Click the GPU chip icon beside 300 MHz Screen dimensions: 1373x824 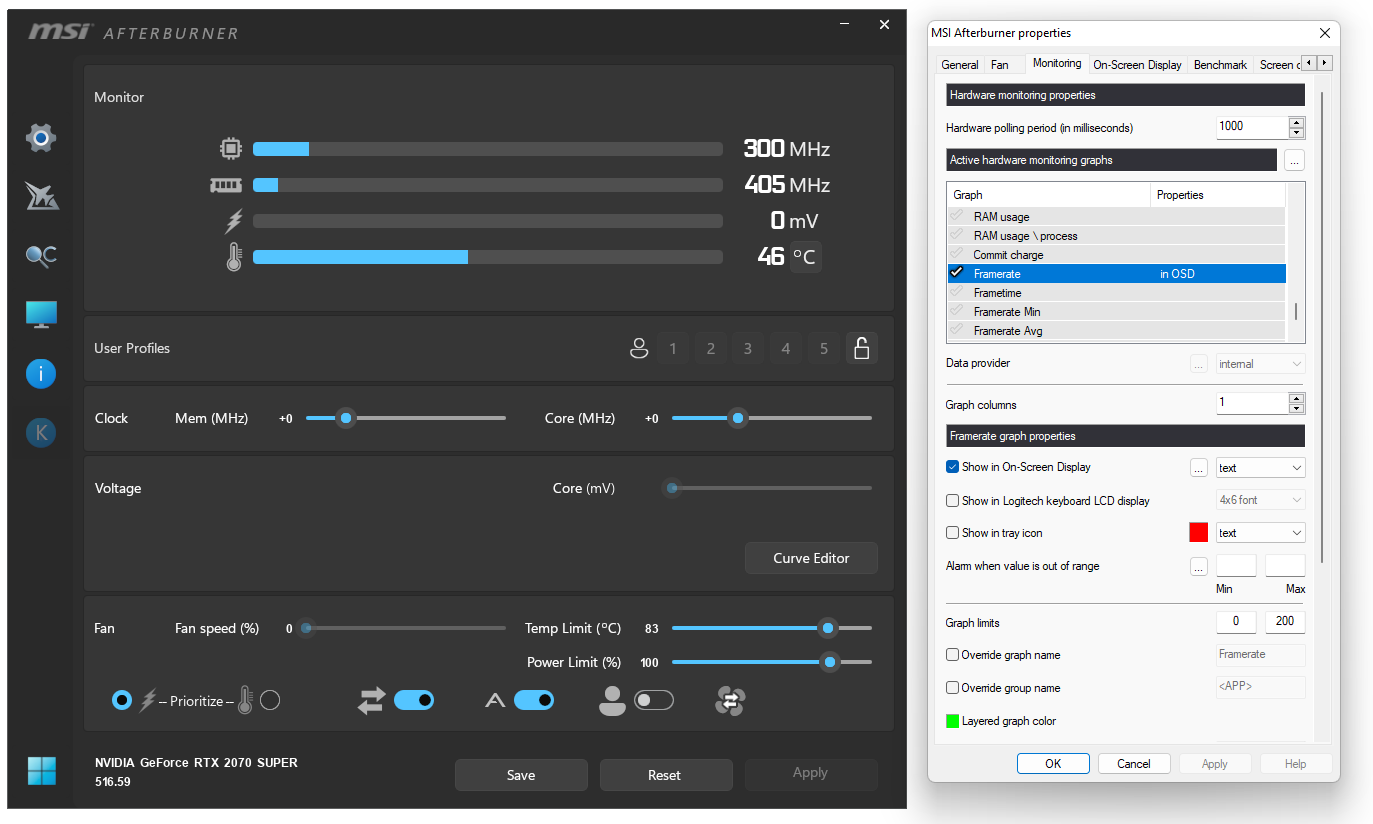(231, 149)
